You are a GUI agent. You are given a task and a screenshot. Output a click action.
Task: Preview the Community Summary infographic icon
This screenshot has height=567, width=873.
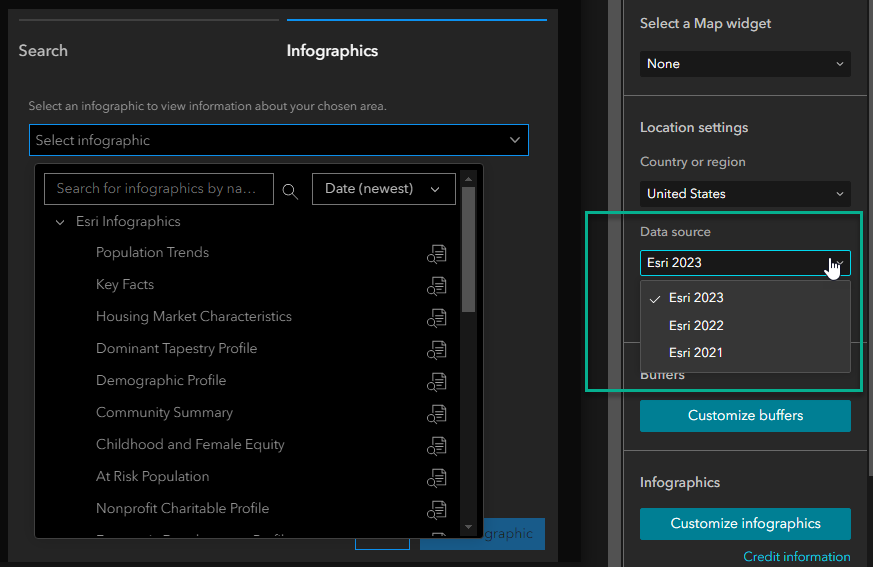click(x=436, y=414)
